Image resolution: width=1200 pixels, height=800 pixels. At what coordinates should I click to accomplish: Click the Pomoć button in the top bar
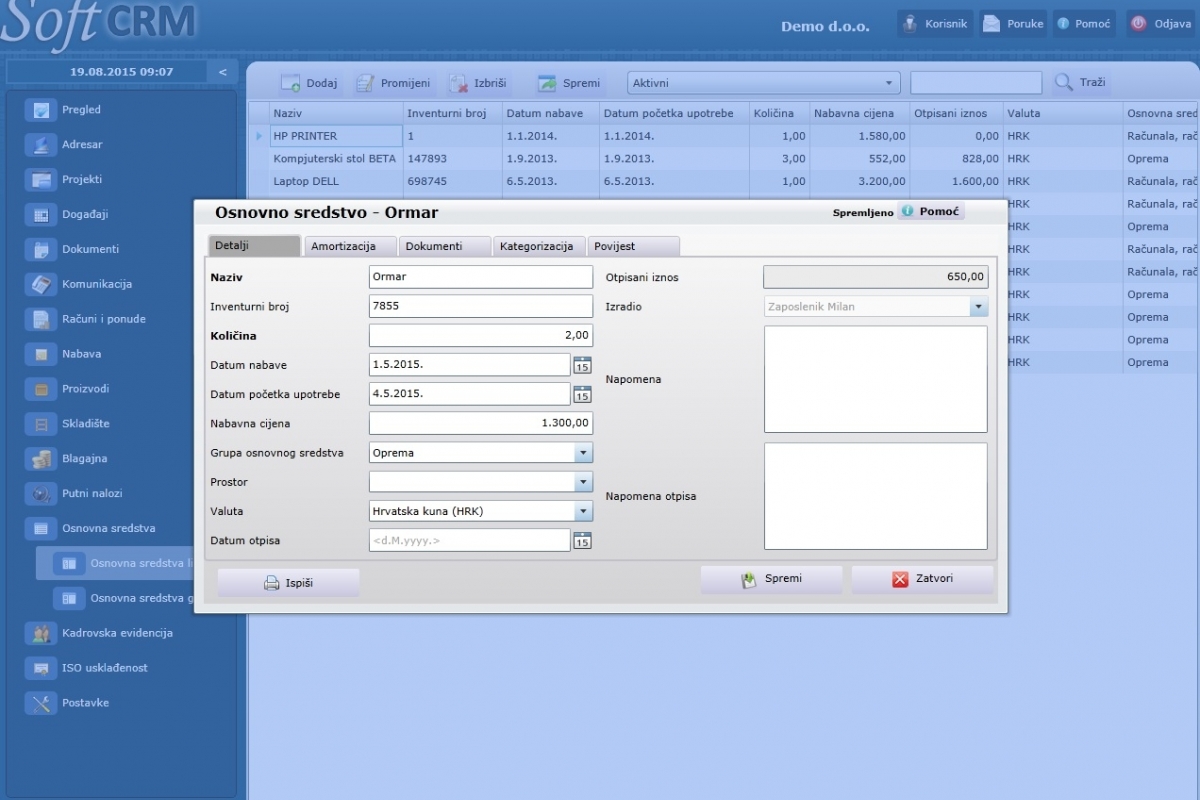[1084, 24]
